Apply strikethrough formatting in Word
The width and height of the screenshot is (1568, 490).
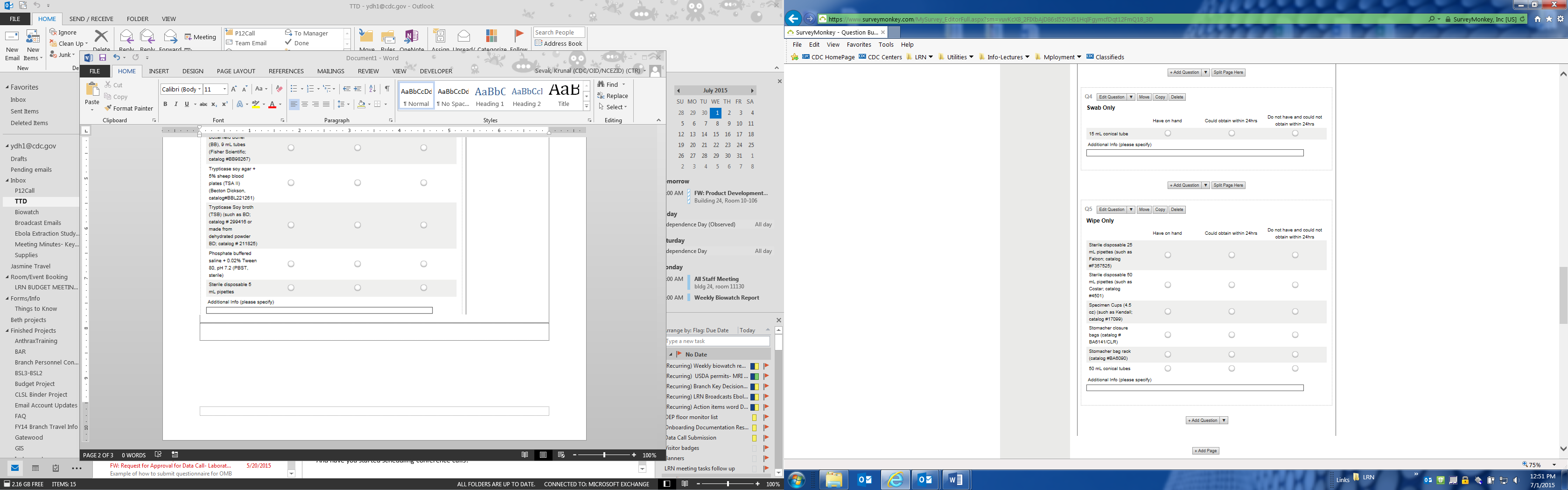point(203,105)
